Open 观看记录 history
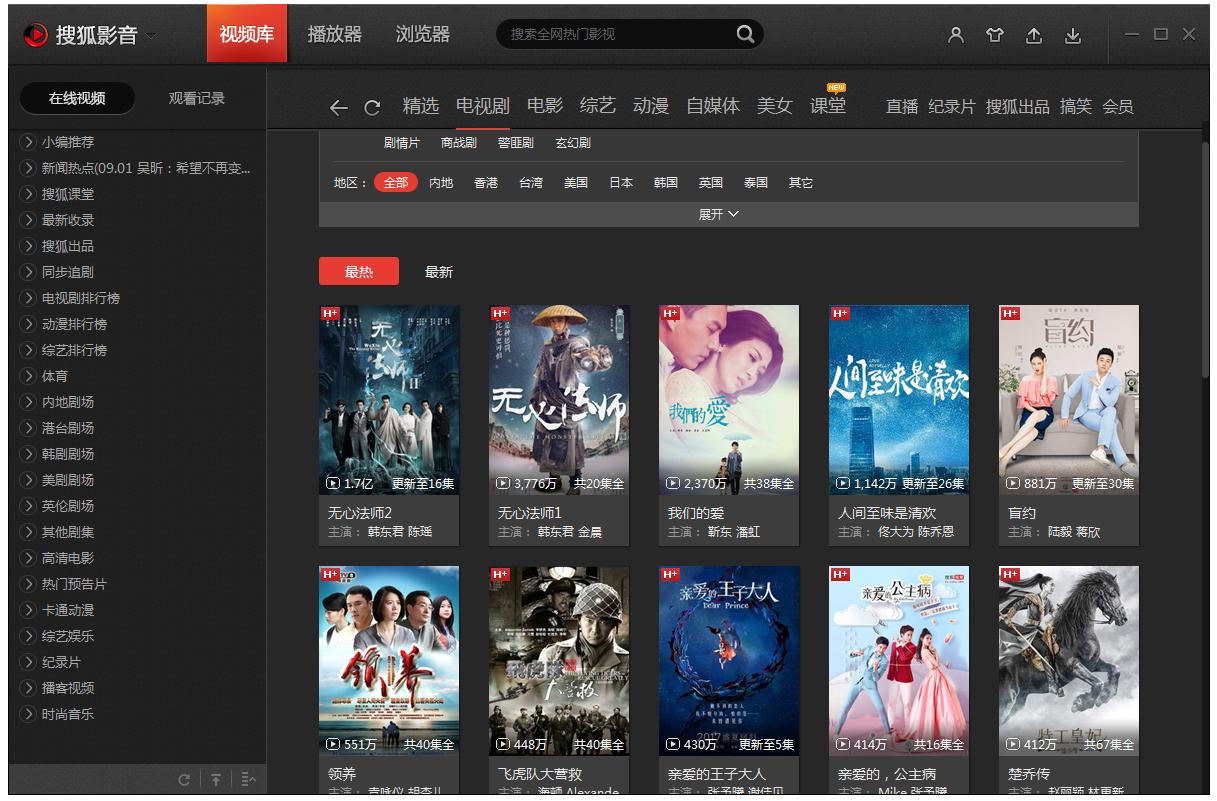 pyautogui.click(x=197, y=98)
